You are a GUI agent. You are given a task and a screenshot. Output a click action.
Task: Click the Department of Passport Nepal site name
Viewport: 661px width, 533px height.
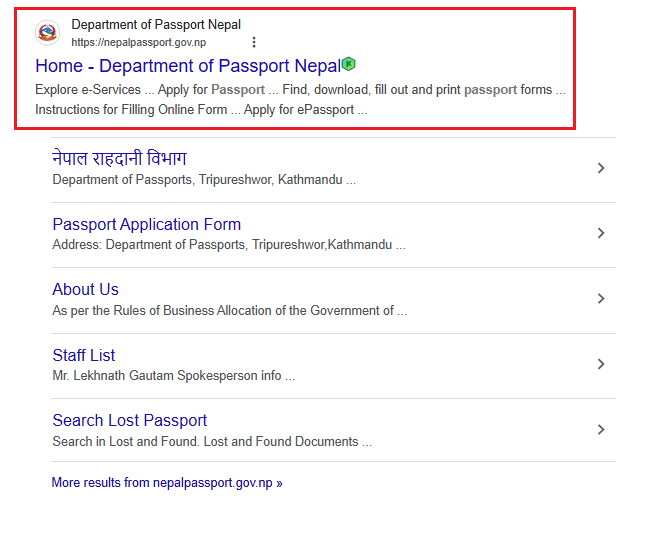(156, 25)
